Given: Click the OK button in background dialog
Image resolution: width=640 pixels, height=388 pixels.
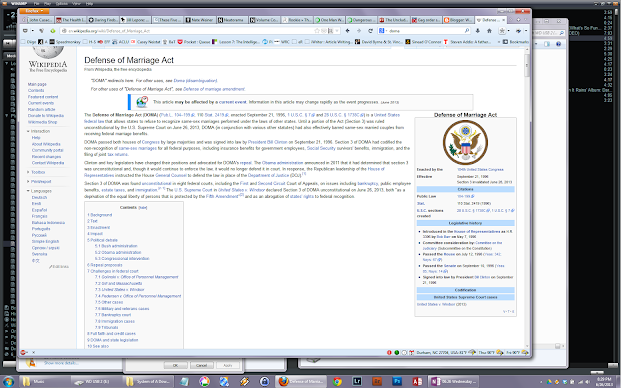Looking at the screenshot, I should tap(175, 366).
